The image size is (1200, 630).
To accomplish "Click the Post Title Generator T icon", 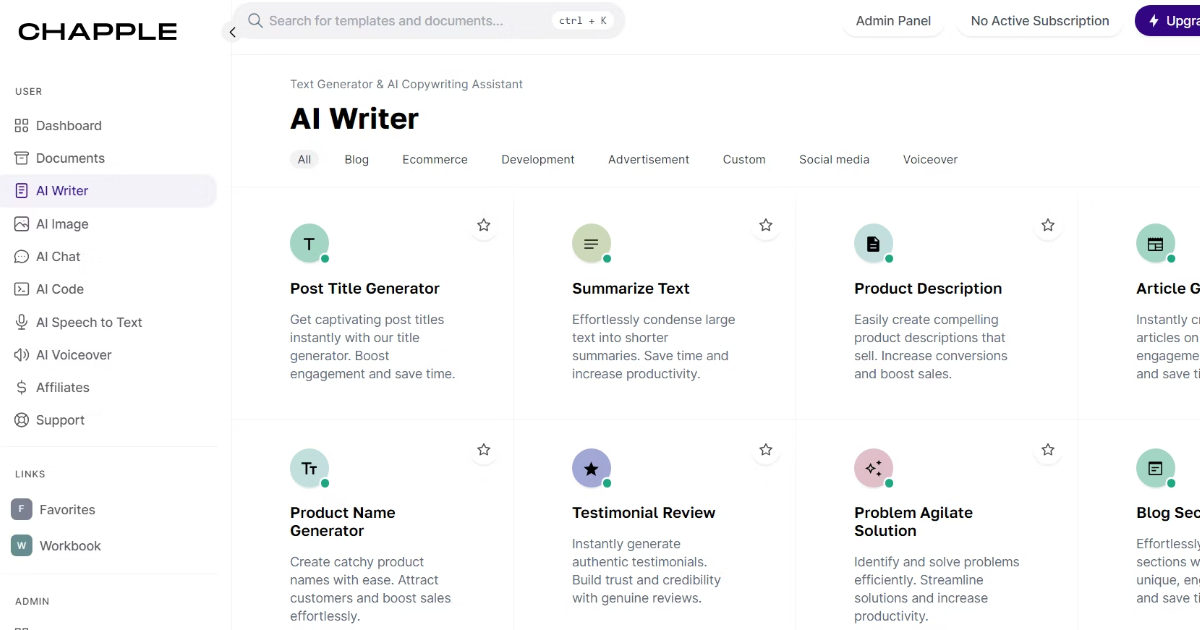I will (x=309, y=244).
